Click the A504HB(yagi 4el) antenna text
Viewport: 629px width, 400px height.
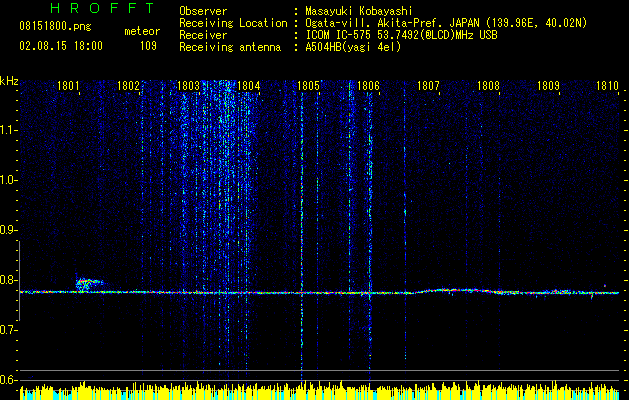pos(353,47)
